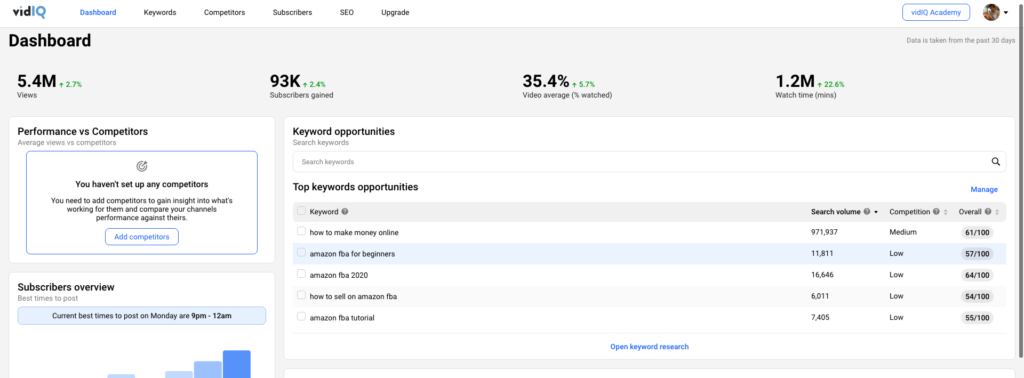
Task: Click the 'amazon fba for beginners' keyword
Action: click(352, 253)
